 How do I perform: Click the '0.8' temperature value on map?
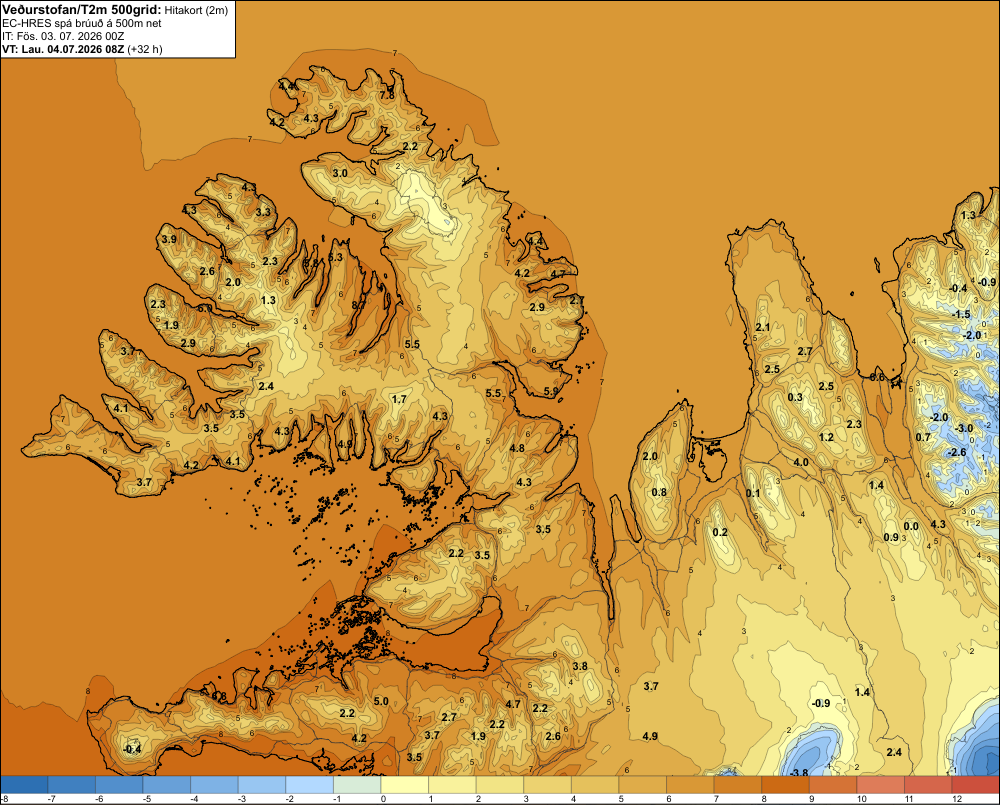pyautogui.click(x=659, y=492)
